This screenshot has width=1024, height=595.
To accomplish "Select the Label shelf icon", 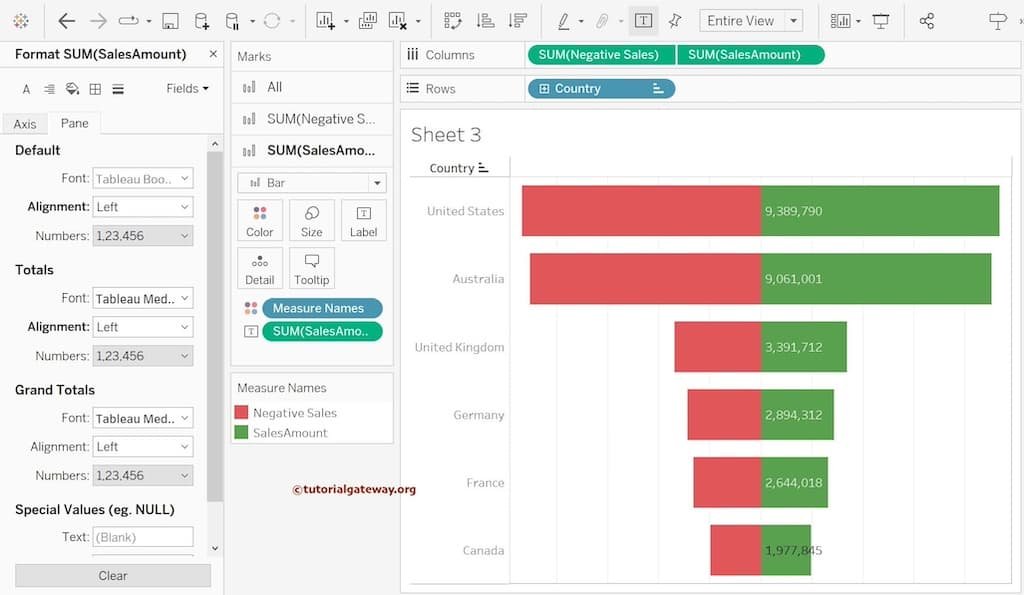I will point(363,220).
